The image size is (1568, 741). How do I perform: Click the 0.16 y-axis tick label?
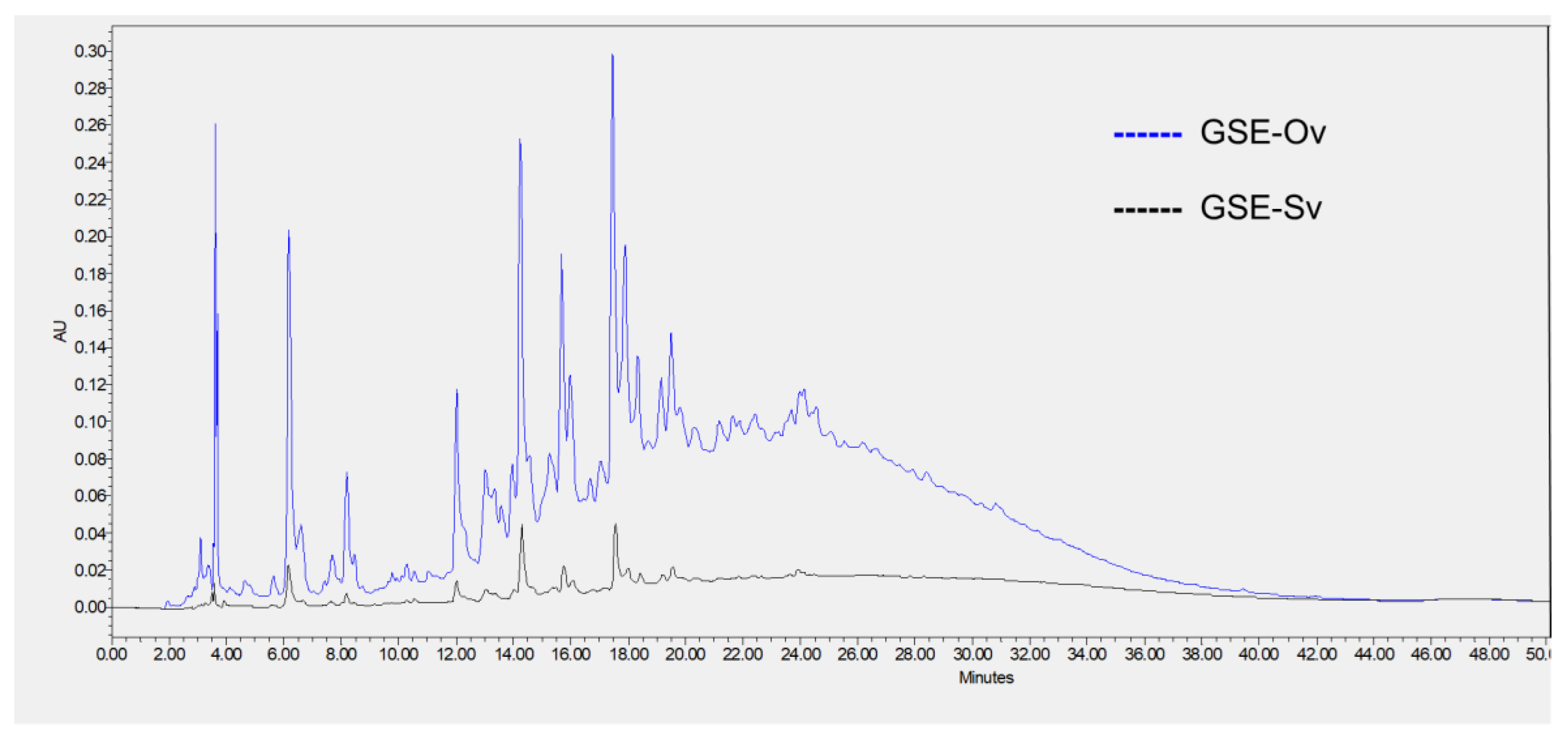click(90, 311)
